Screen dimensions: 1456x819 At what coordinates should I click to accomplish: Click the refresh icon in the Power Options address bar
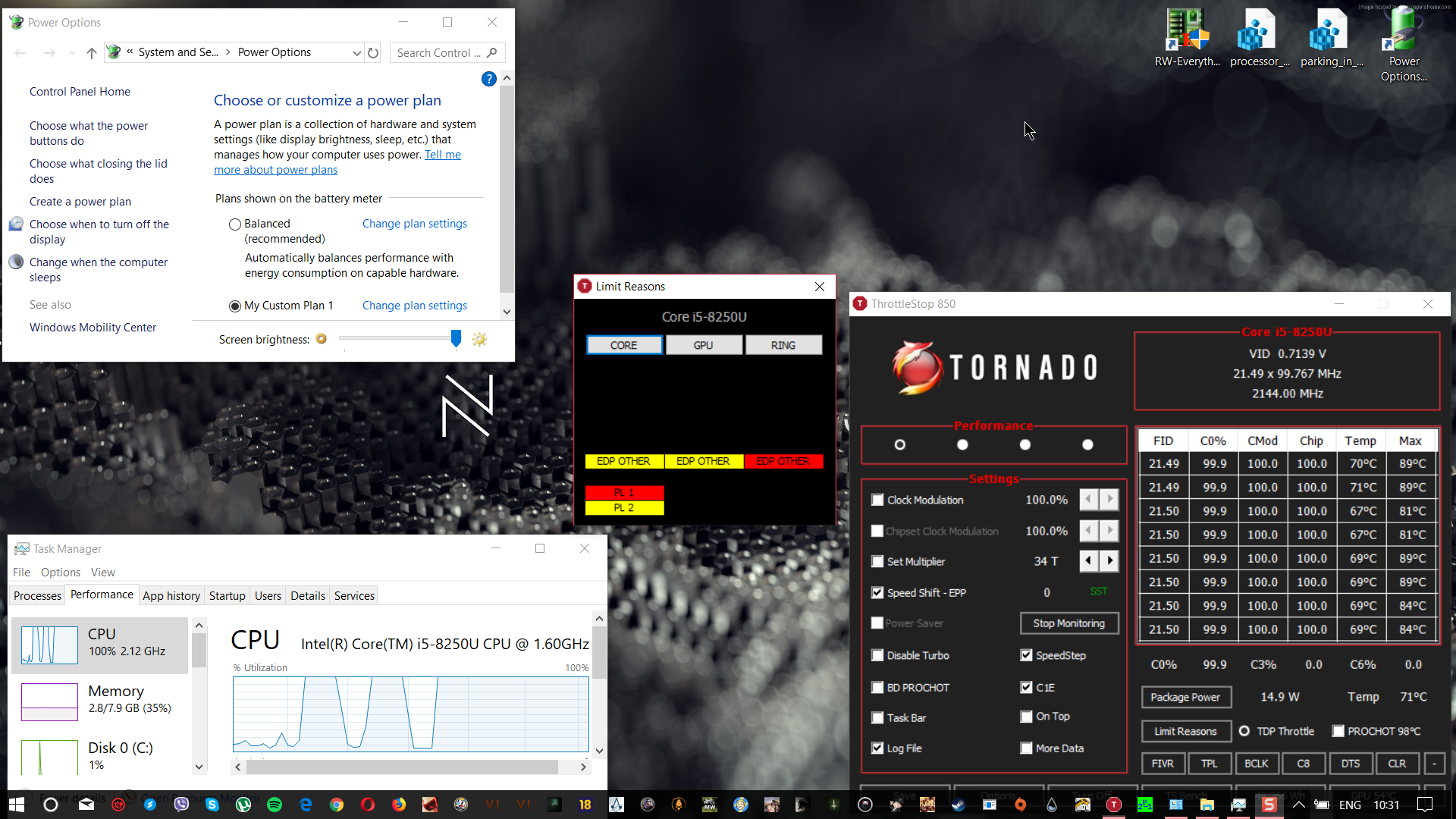[x=373, y=53]
